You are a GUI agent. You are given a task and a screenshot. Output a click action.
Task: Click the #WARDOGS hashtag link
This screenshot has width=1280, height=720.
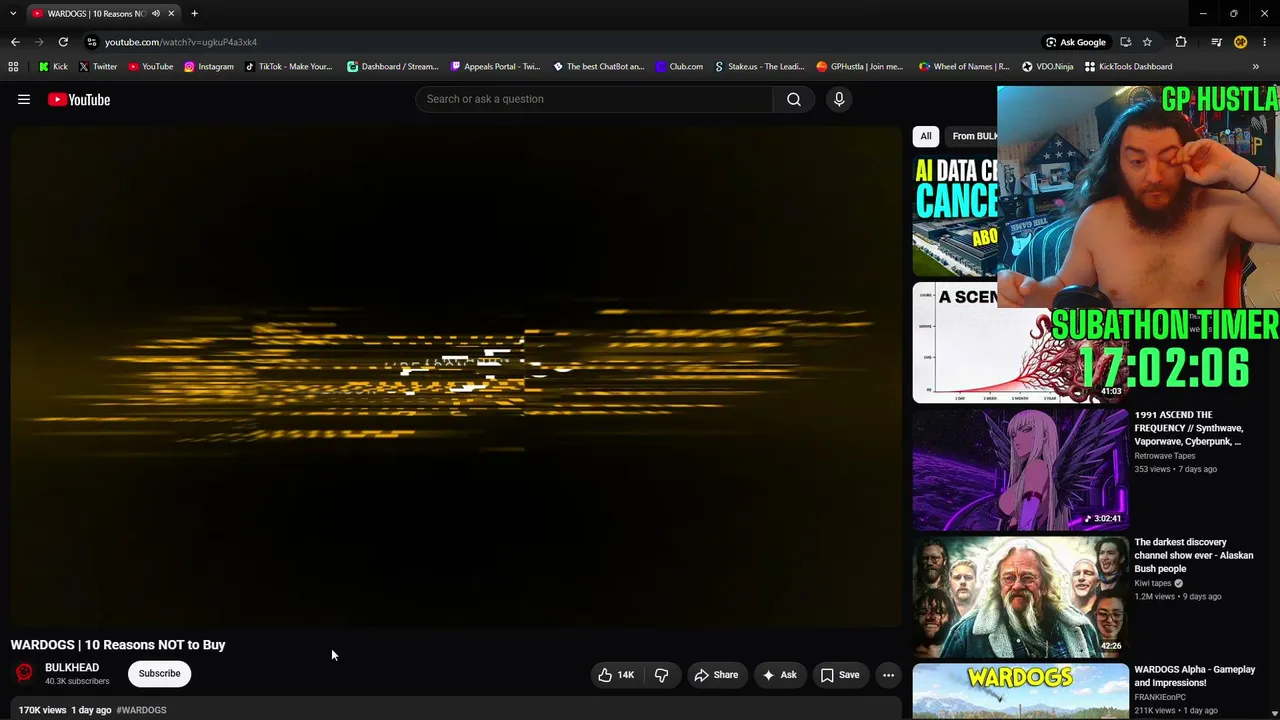(141, 710)
